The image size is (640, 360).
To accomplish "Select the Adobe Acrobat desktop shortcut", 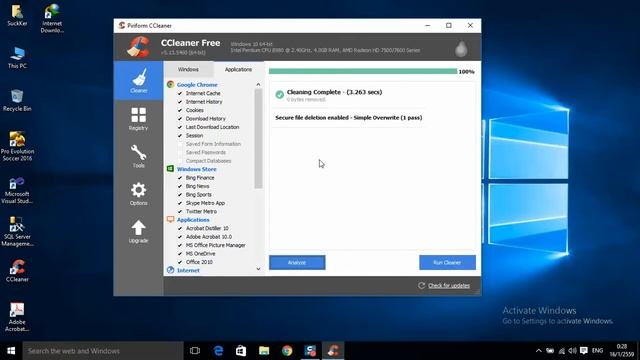I will (x=17, y=317).
